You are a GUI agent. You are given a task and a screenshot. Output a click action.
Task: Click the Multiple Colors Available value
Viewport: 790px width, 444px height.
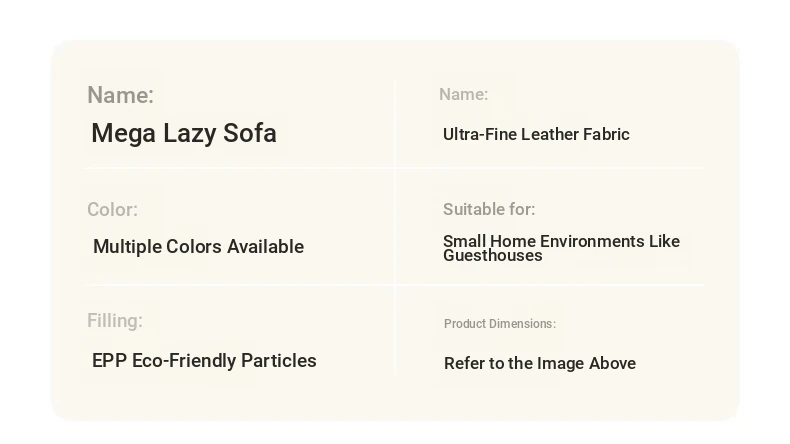199,246
